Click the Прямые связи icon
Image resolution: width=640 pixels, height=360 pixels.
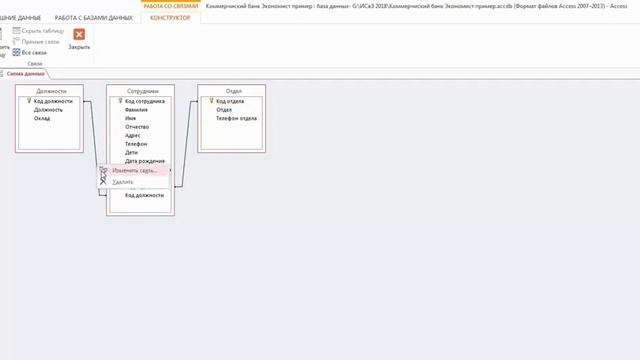pyautogui.click(x=16, y=41)
